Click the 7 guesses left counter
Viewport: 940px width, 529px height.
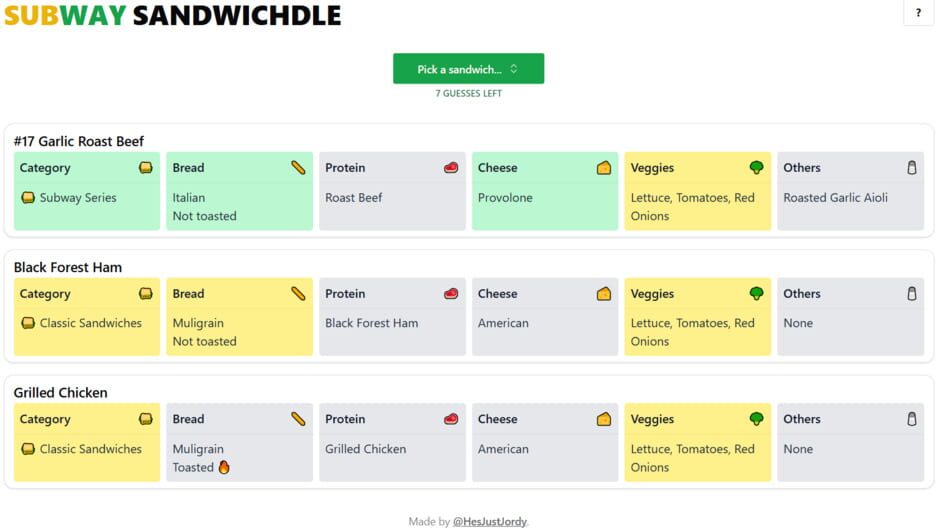pos(468,93)
